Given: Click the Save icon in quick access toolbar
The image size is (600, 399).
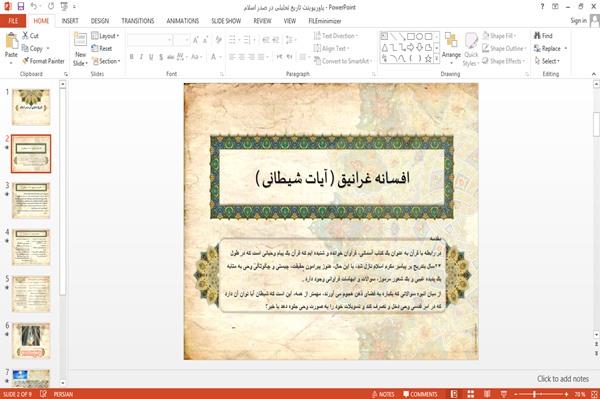Looking at the screenshot, I should point(21,7).
